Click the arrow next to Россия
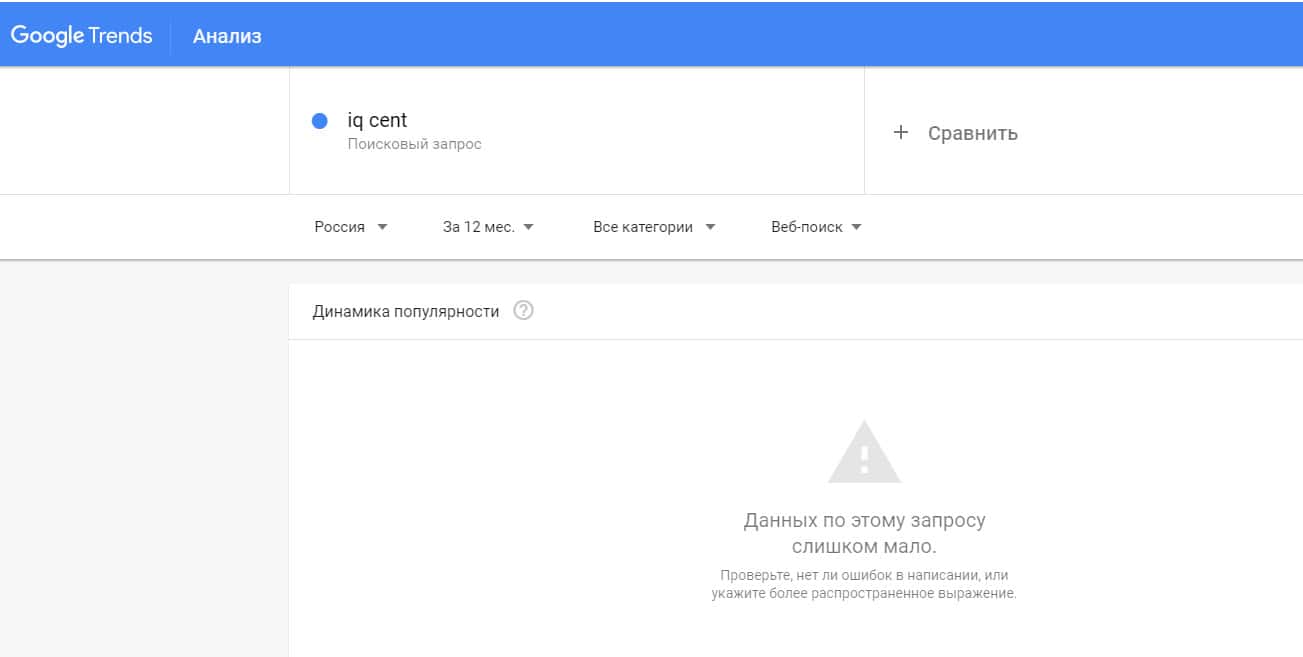Screen dimensions: 1303x657 click(382, 227)
